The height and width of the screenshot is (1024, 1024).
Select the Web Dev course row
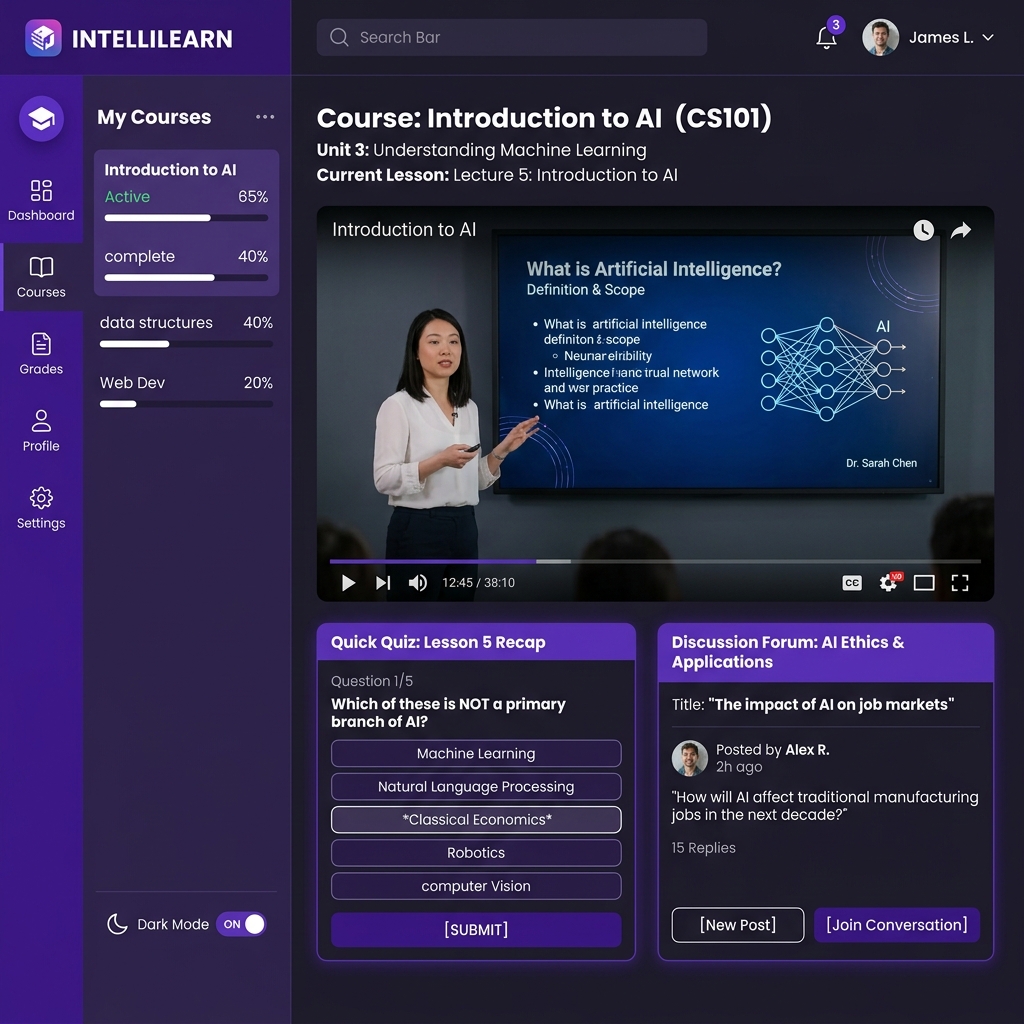[186, 392]
